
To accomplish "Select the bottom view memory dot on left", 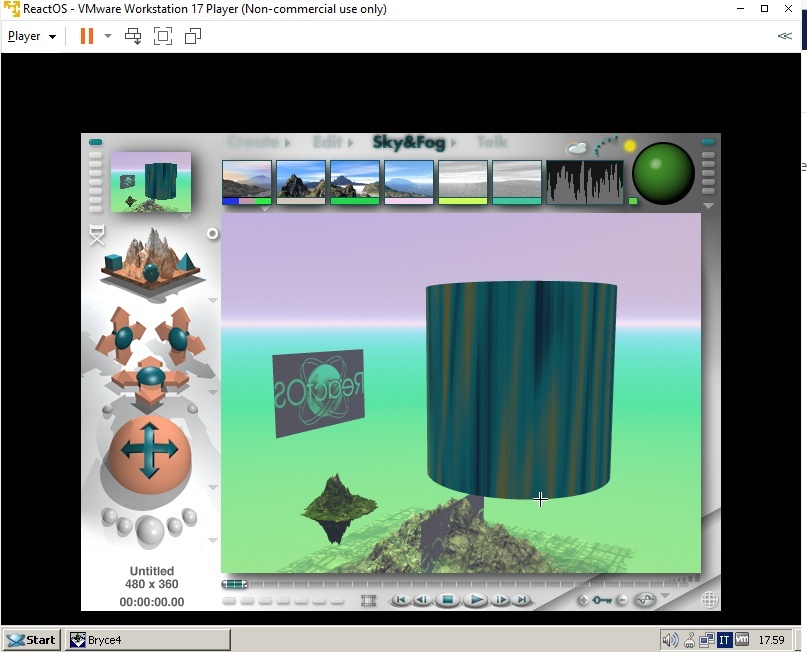I will (x=96, y=208).
